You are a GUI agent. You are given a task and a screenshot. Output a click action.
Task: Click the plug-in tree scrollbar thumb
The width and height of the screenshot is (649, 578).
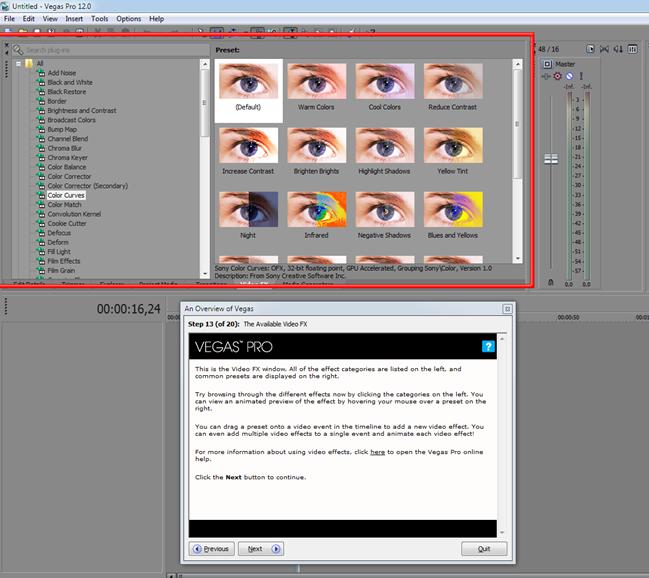[x=205, y=103]
